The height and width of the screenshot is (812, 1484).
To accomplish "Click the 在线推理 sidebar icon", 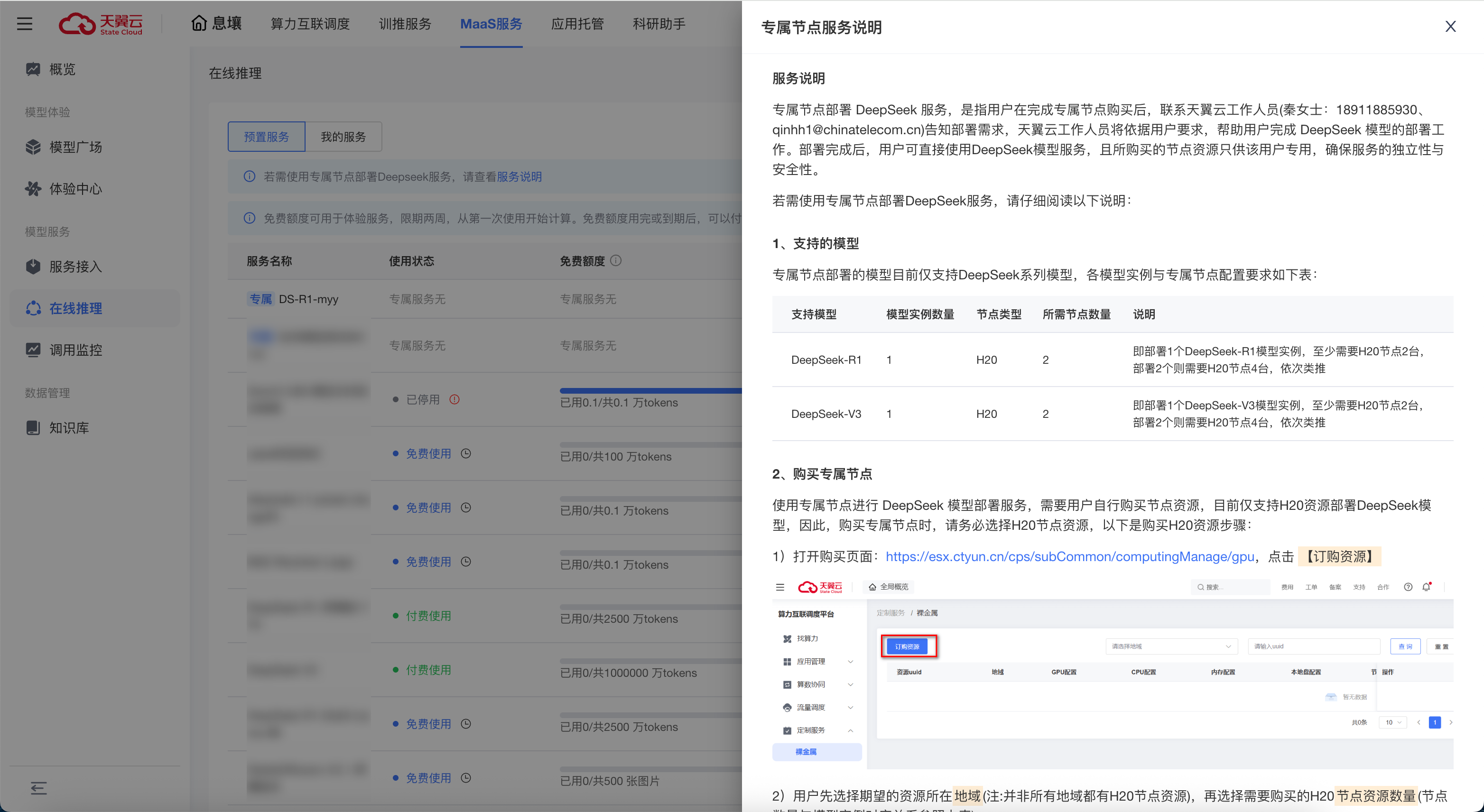I will click(x=33, y=308).
